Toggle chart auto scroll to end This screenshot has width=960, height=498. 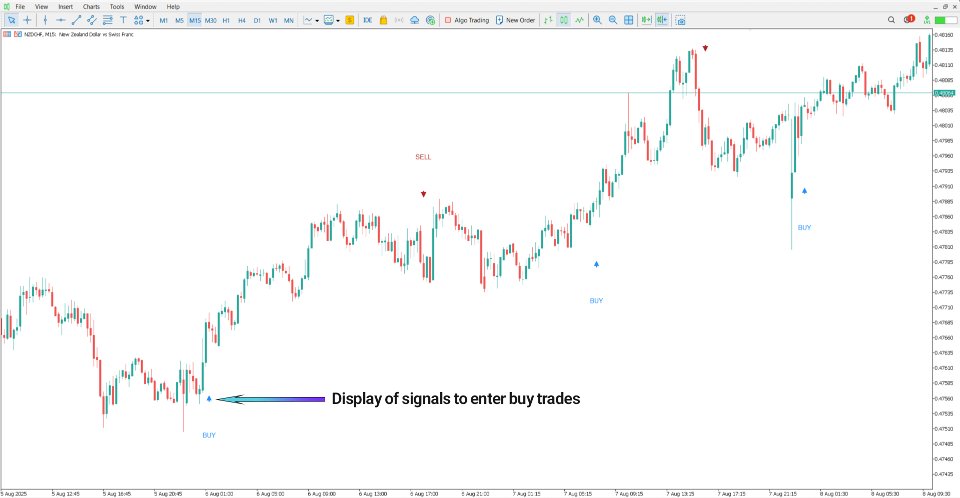click(646, 20)
